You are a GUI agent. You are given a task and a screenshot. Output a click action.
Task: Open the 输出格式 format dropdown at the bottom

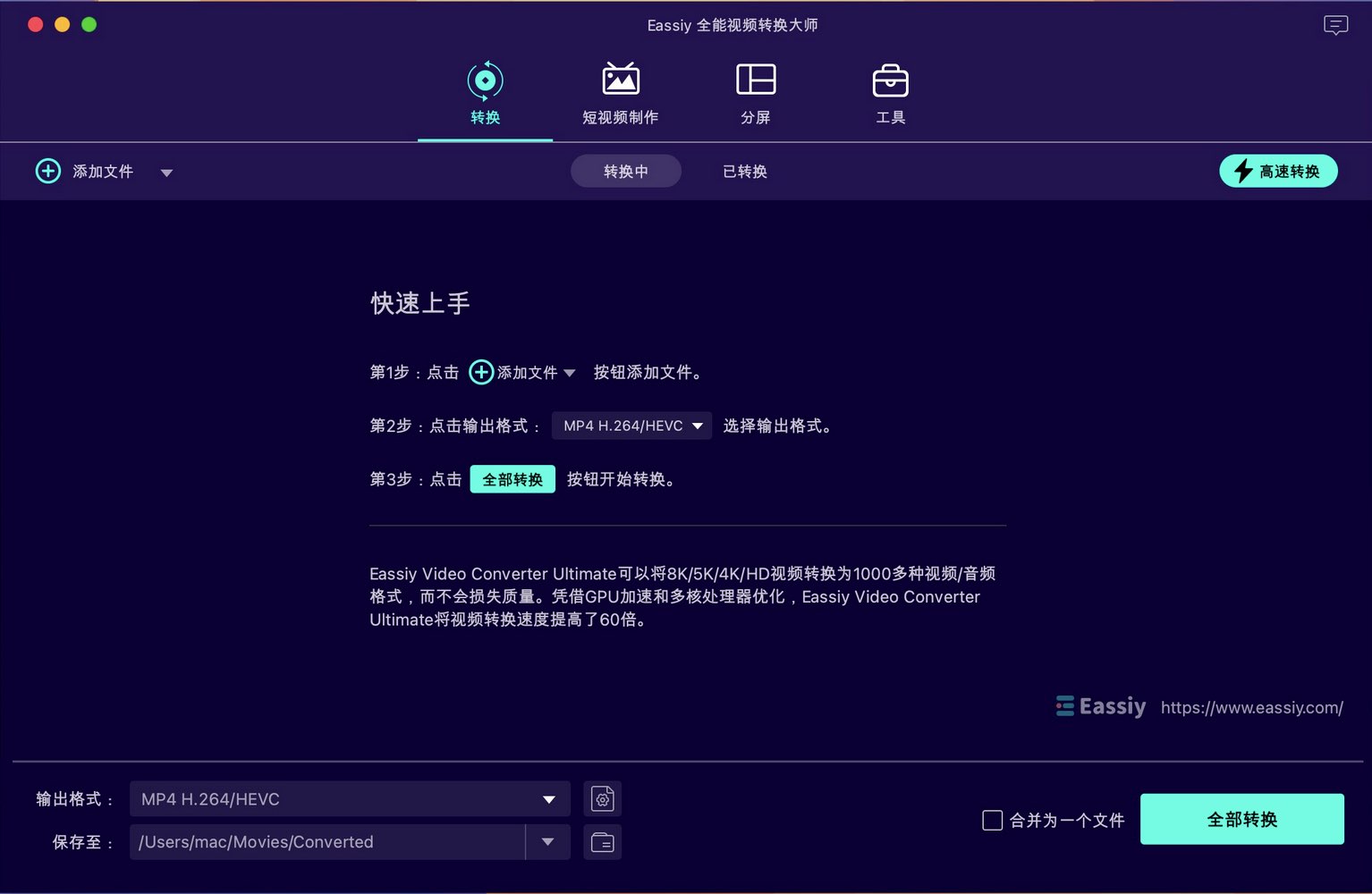click(x=350, y=799)
